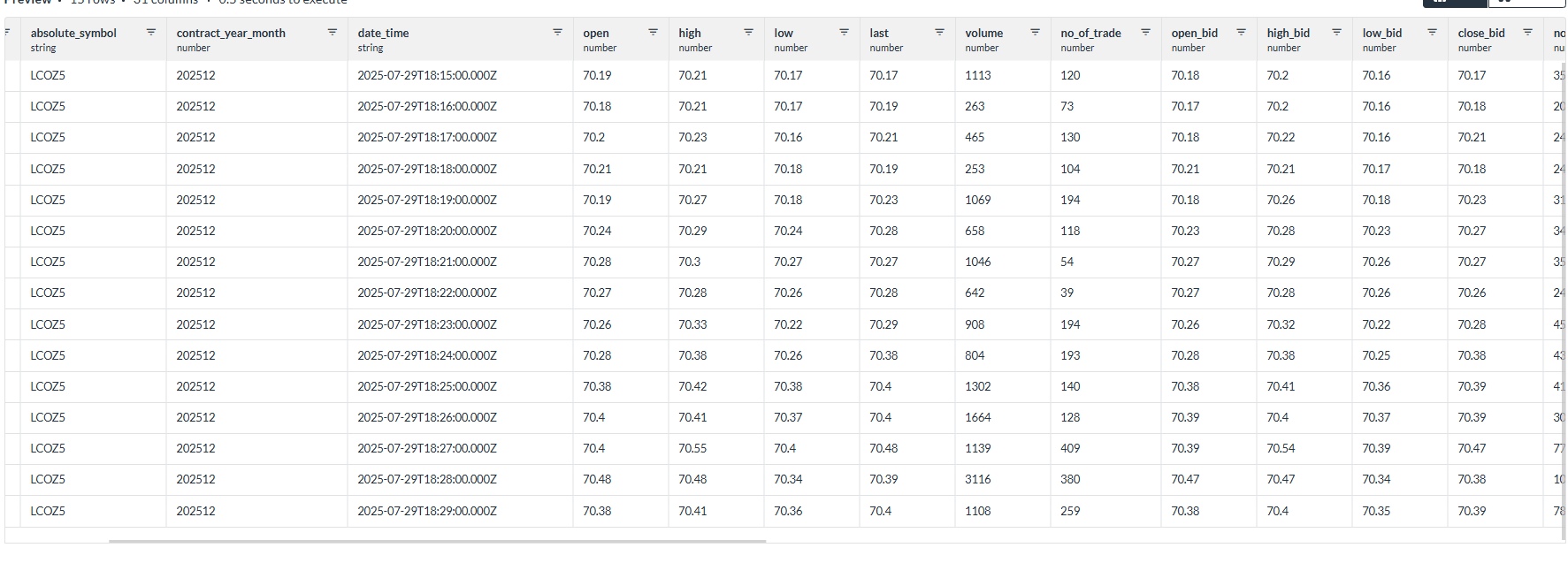1568x563 pixels.
Task: Click the contract_year_month column header label
Action: 231,33
